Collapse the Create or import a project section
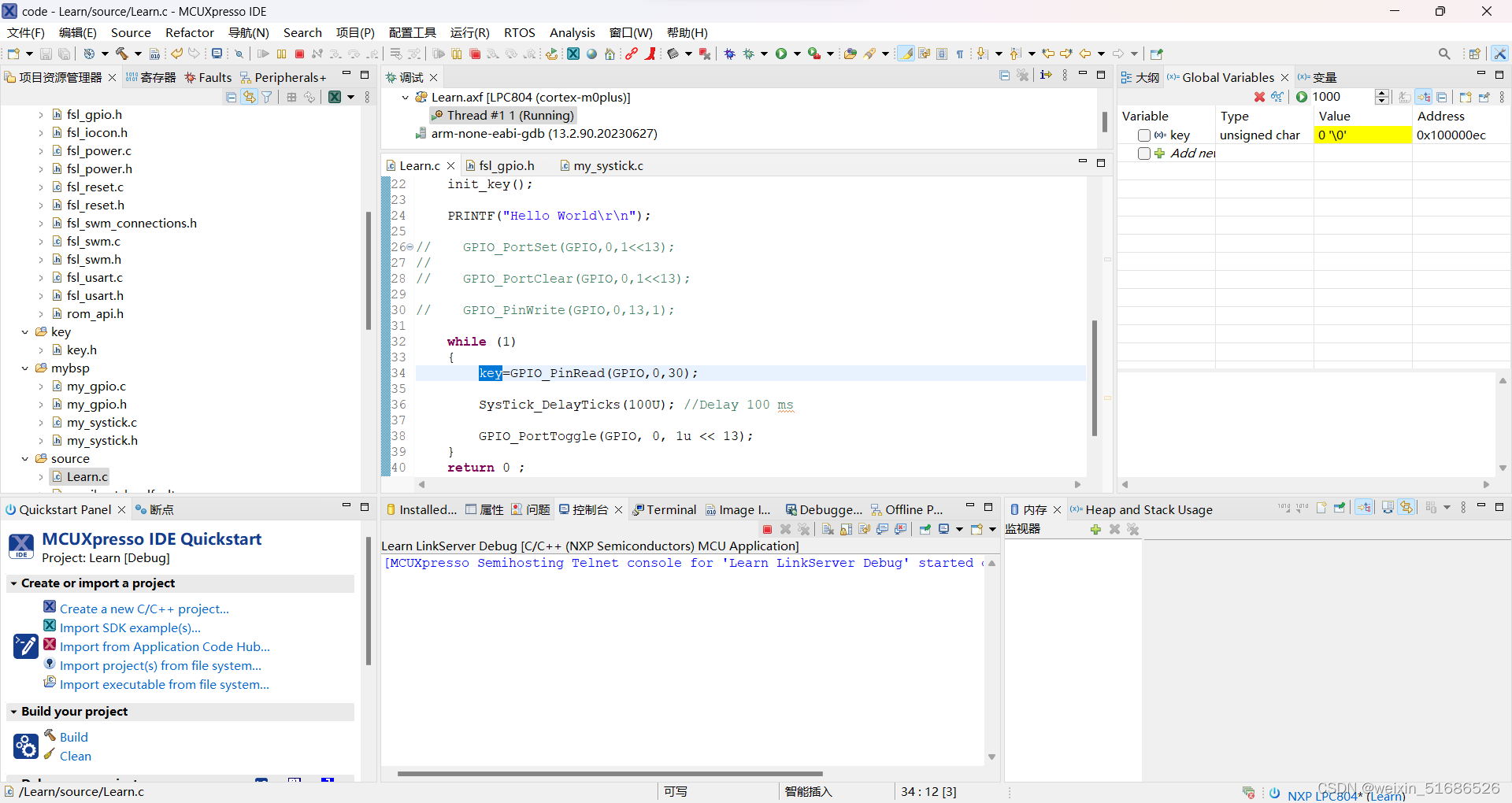This screenshot has width=1512, height=803. click(13, 583)
